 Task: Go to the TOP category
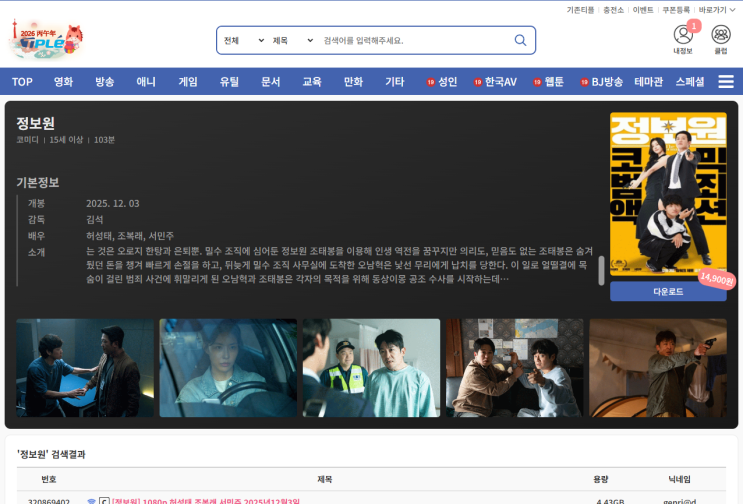pos(22,81)
